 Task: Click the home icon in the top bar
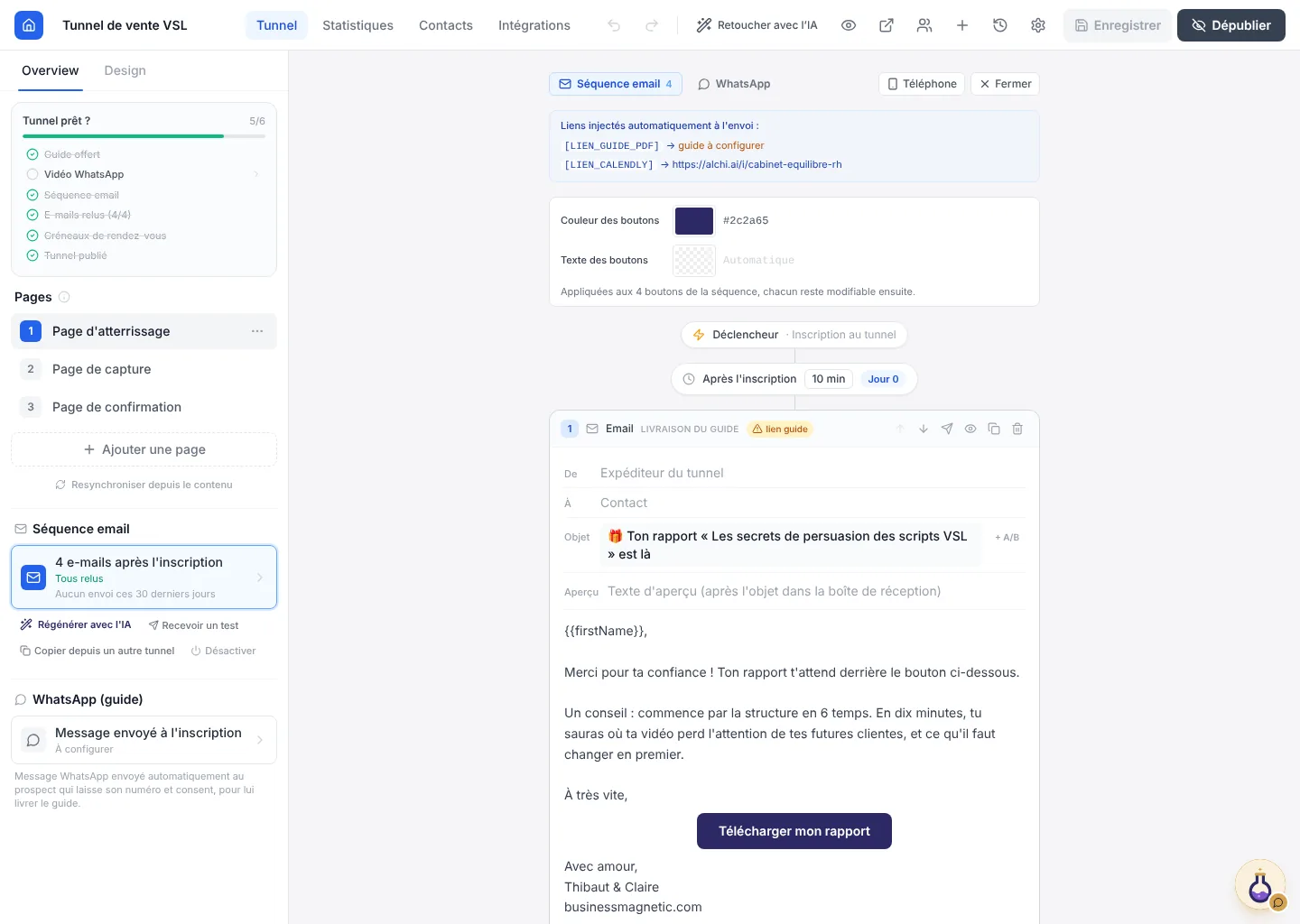click(x=29, y=25)
